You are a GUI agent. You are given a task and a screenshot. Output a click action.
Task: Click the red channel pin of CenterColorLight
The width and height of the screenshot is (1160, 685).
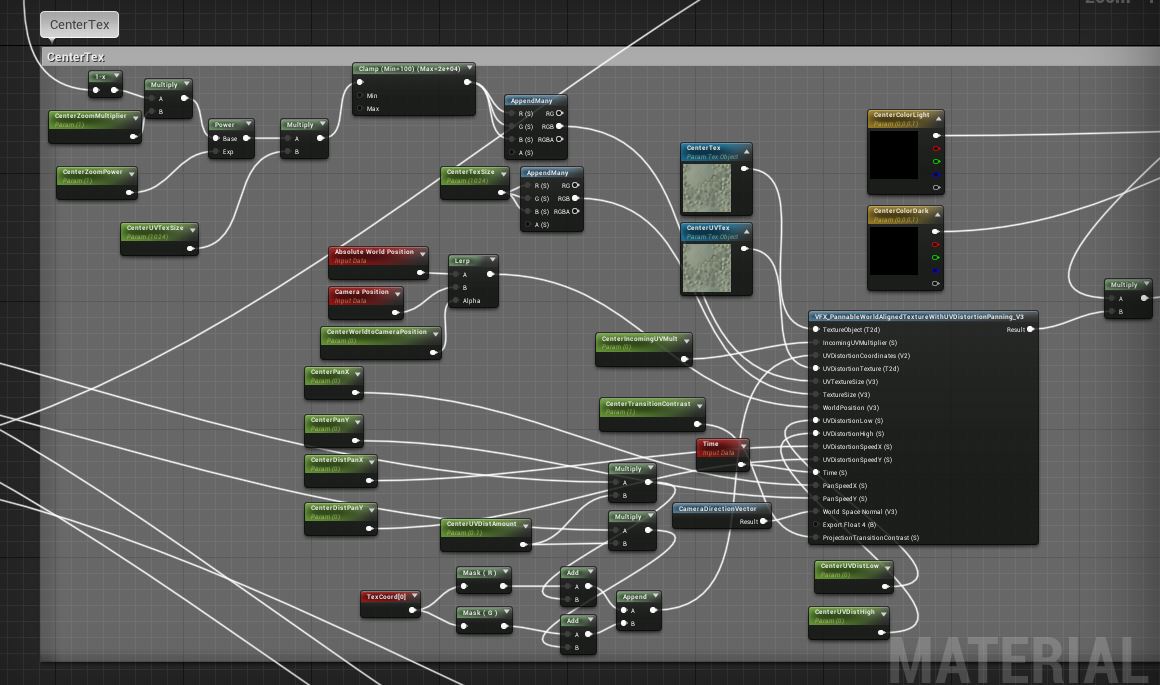coord(937,149)
